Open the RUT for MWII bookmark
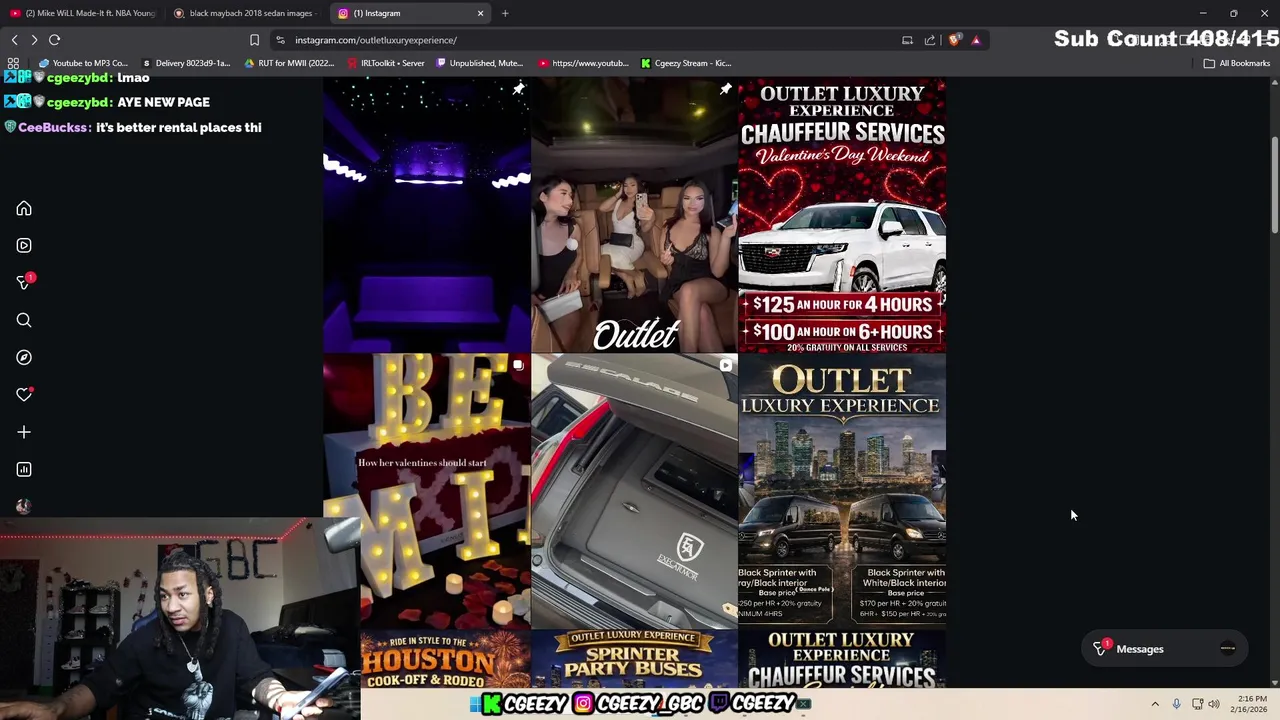The height and width of the screenshot is (720, 1280). click(x=290, y=63)
